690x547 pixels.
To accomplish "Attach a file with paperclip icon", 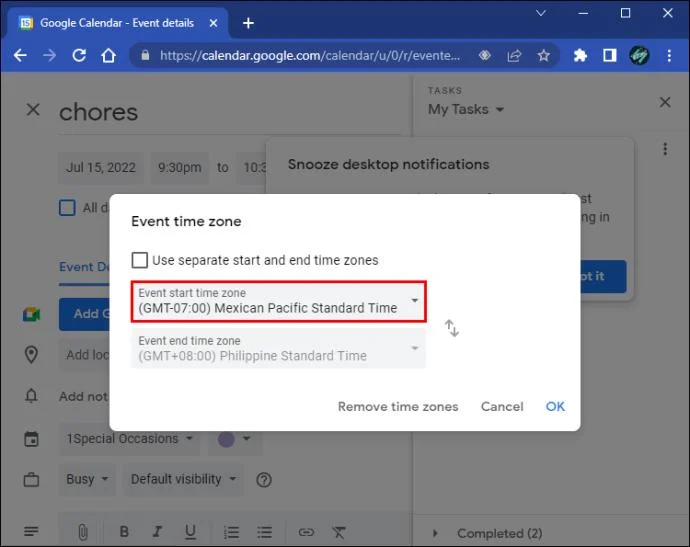I will coord(82,532).
